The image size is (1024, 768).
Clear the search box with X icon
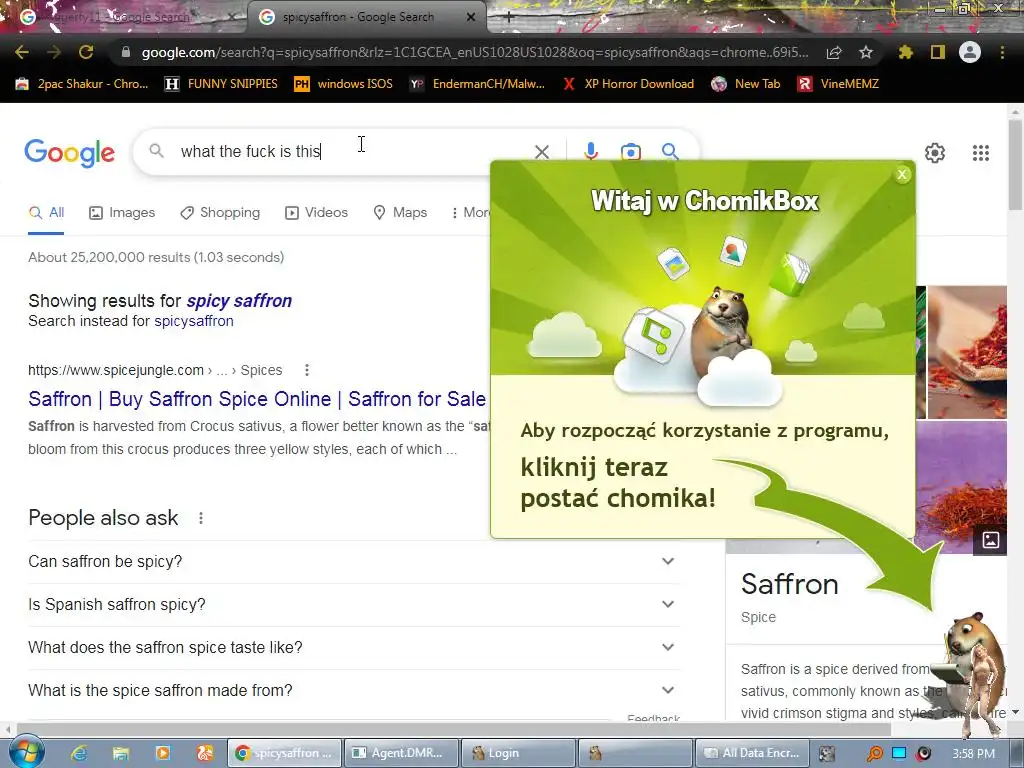pyautogui.click(x=542, y=152)
